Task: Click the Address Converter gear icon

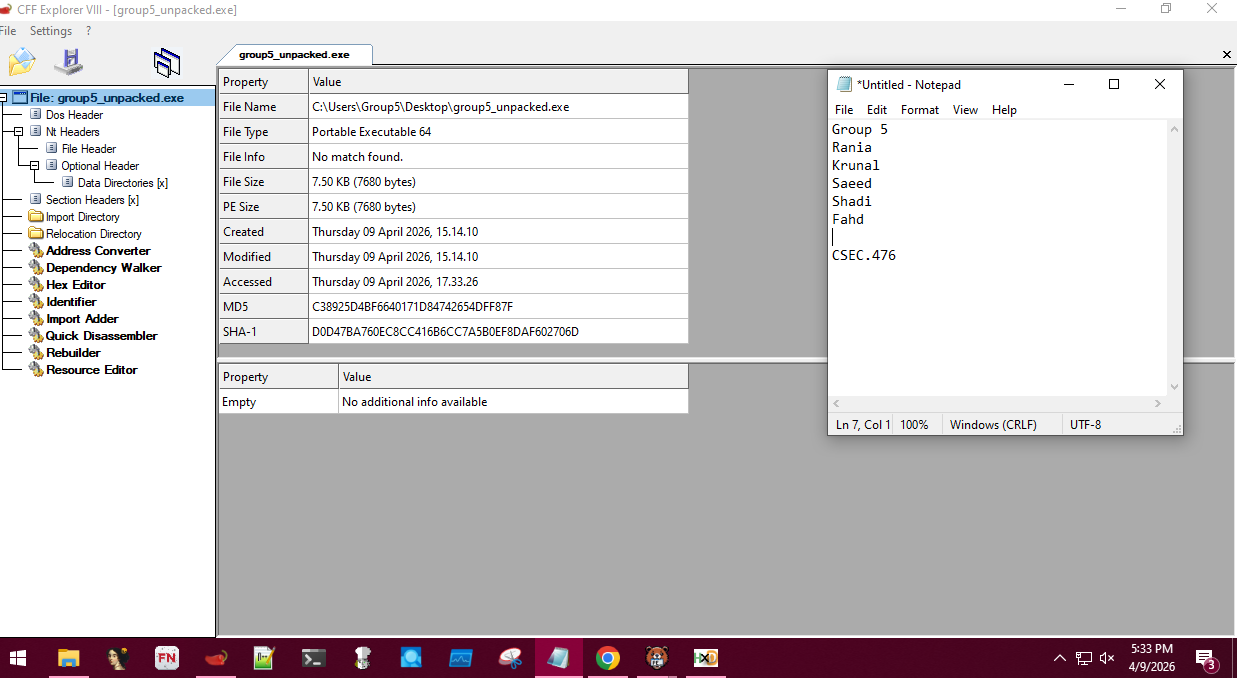Action: pos(36,251)
